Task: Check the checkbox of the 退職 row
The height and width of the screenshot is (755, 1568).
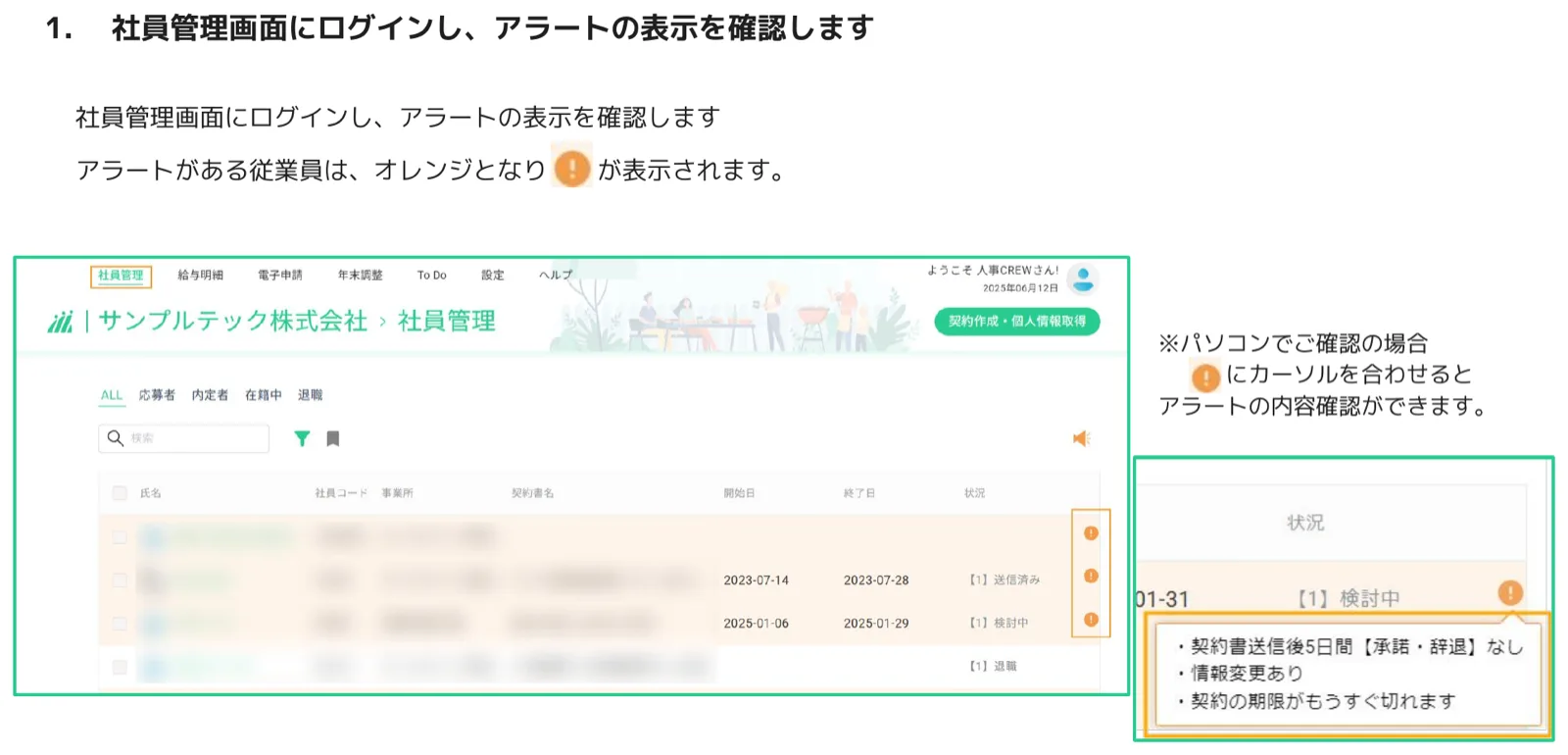Action: pos(120,667)
